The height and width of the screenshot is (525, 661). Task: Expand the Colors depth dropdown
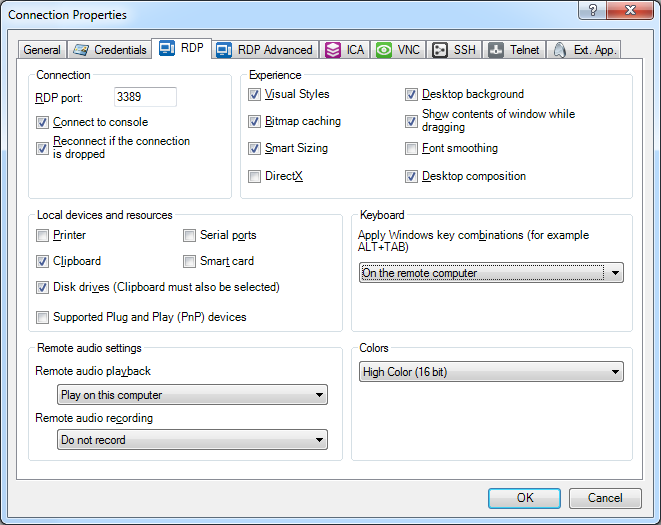491,372
